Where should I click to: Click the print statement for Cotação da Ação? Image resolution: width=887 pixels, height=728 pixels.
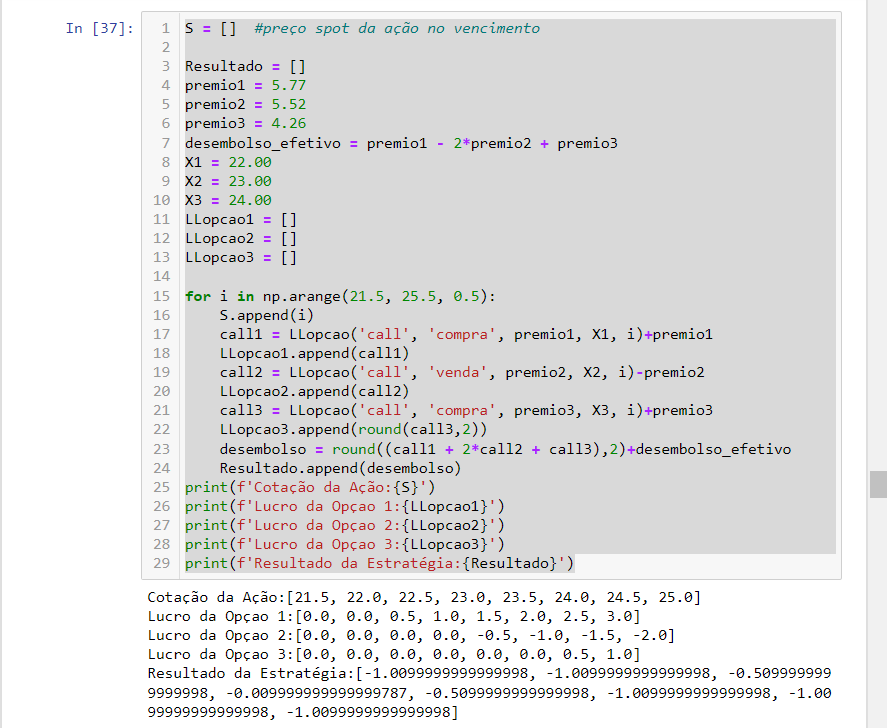coord(310,488)
